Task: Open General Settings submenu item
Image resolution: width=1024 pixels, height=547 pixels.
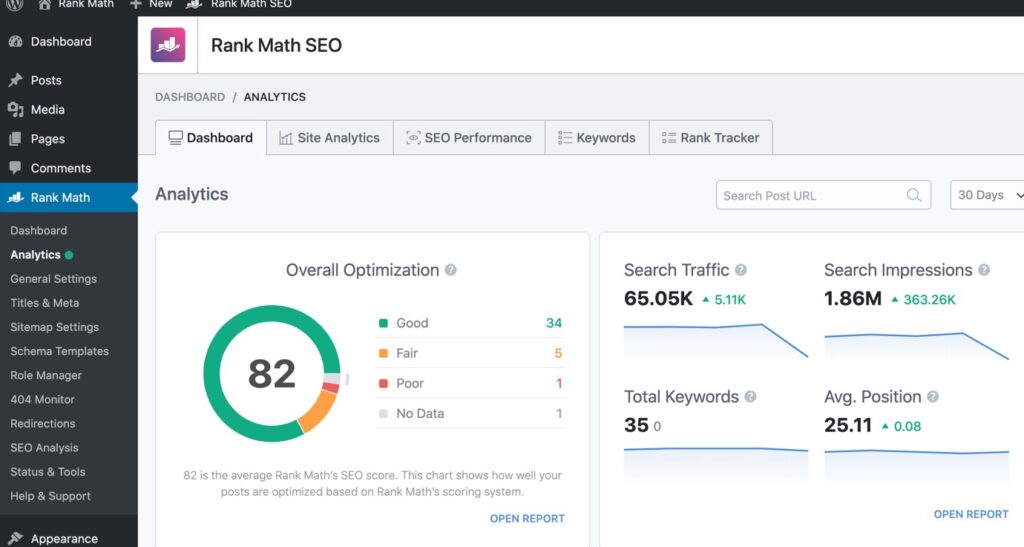Action: point(54,279)
